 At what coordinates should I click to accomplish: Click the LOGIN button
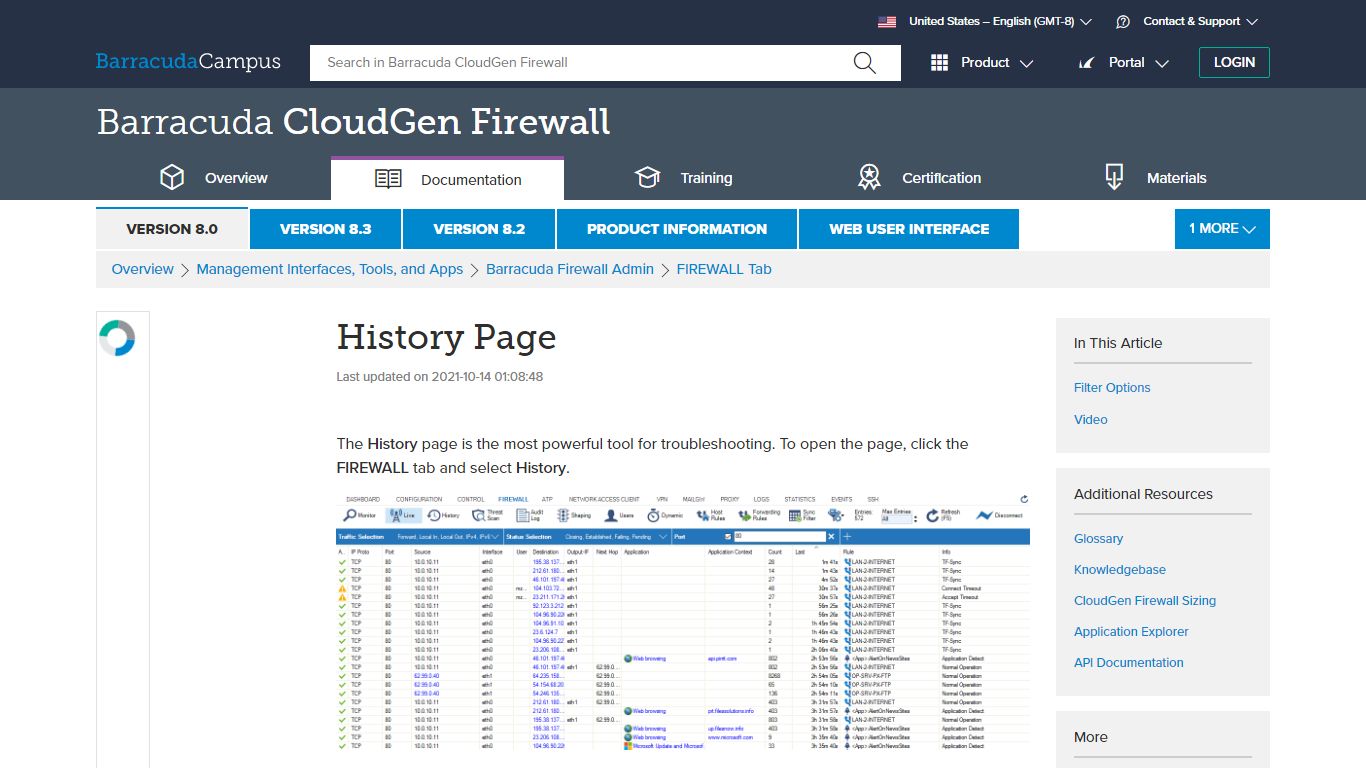click(x=1234, y=62)
